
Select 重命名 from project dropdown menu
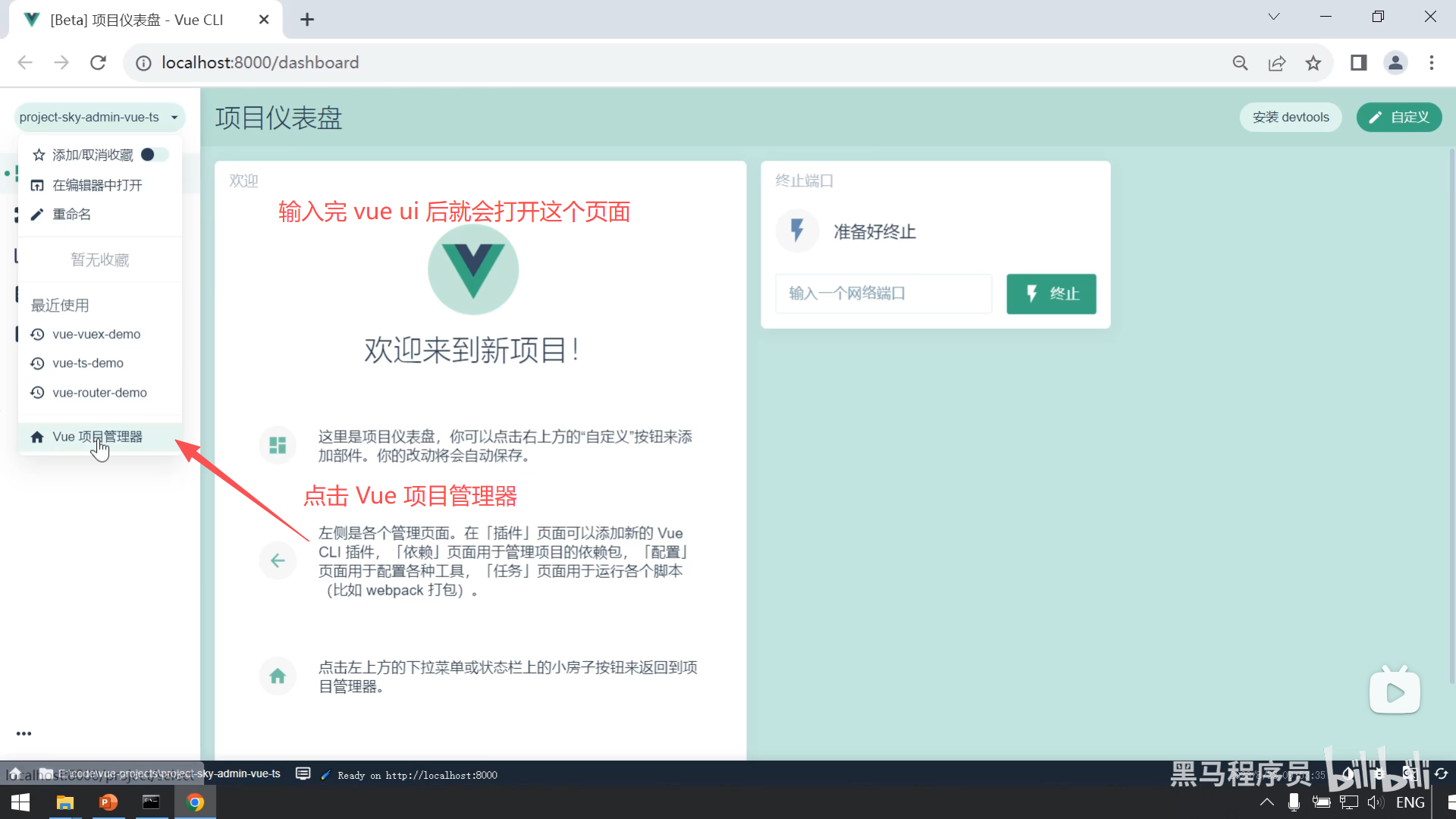coord(71,215)
